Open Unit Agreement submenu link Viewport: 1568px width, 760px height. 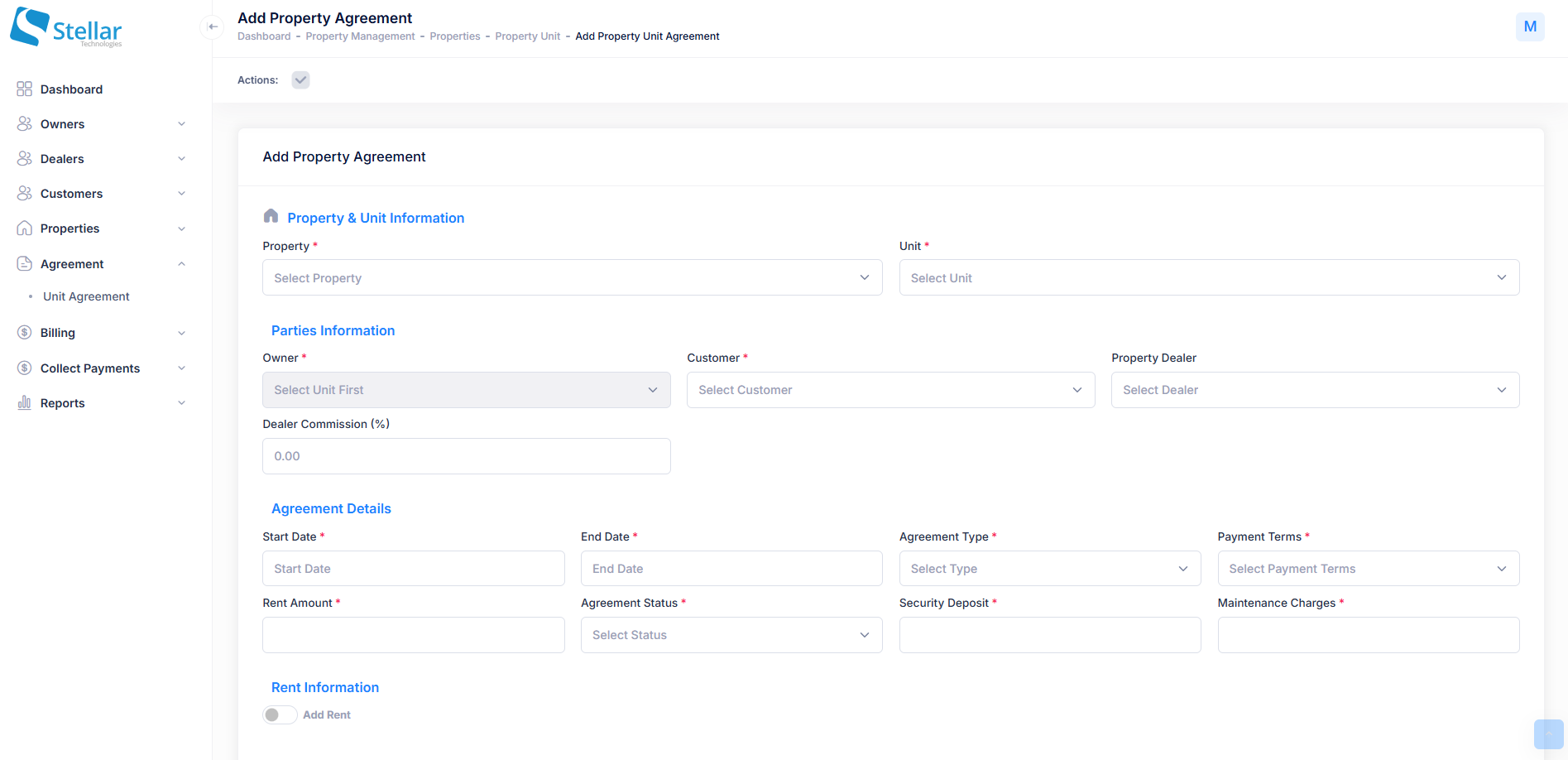pyautogui.click(x=86, y=296)
